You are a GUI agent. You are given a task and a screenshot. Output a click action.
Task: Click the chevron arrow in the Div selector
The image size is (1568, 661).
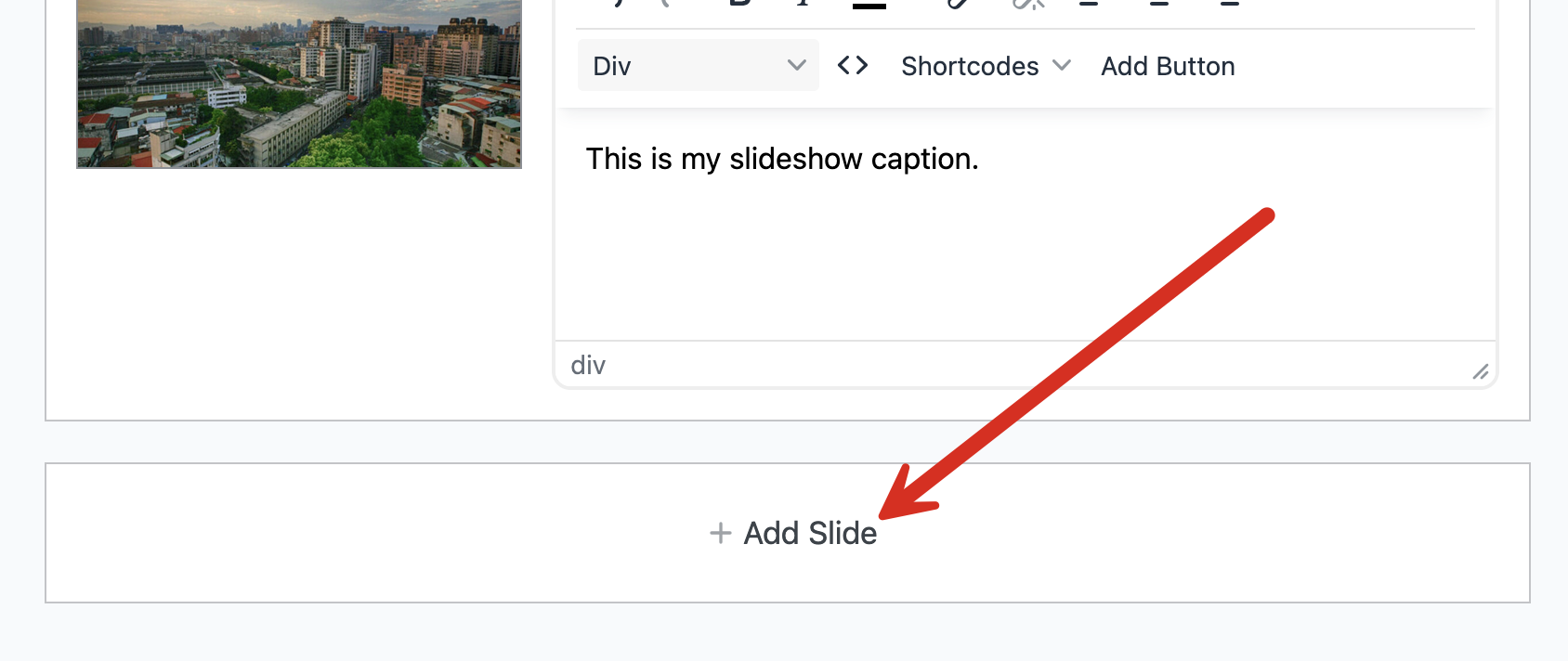(796, 65)
